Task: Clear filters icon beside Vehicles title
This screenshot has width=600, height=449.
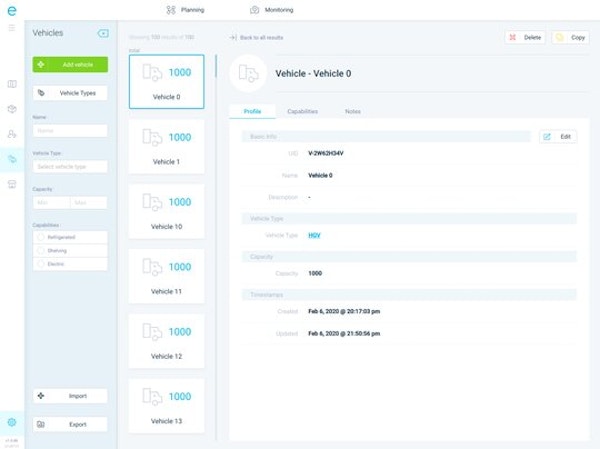Action: pyautogui.click(x=102, y=33)
